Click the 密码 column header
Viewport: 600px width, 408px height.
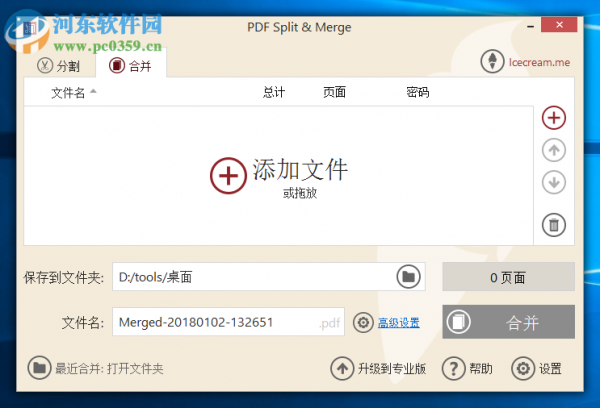coord(417,92)
